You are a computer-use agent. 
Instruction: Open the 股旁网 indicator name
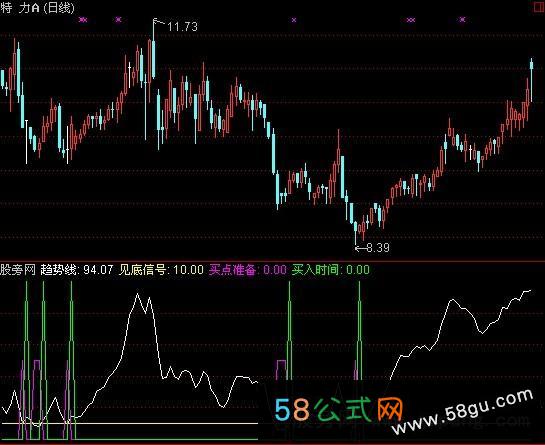click(18, 270)
